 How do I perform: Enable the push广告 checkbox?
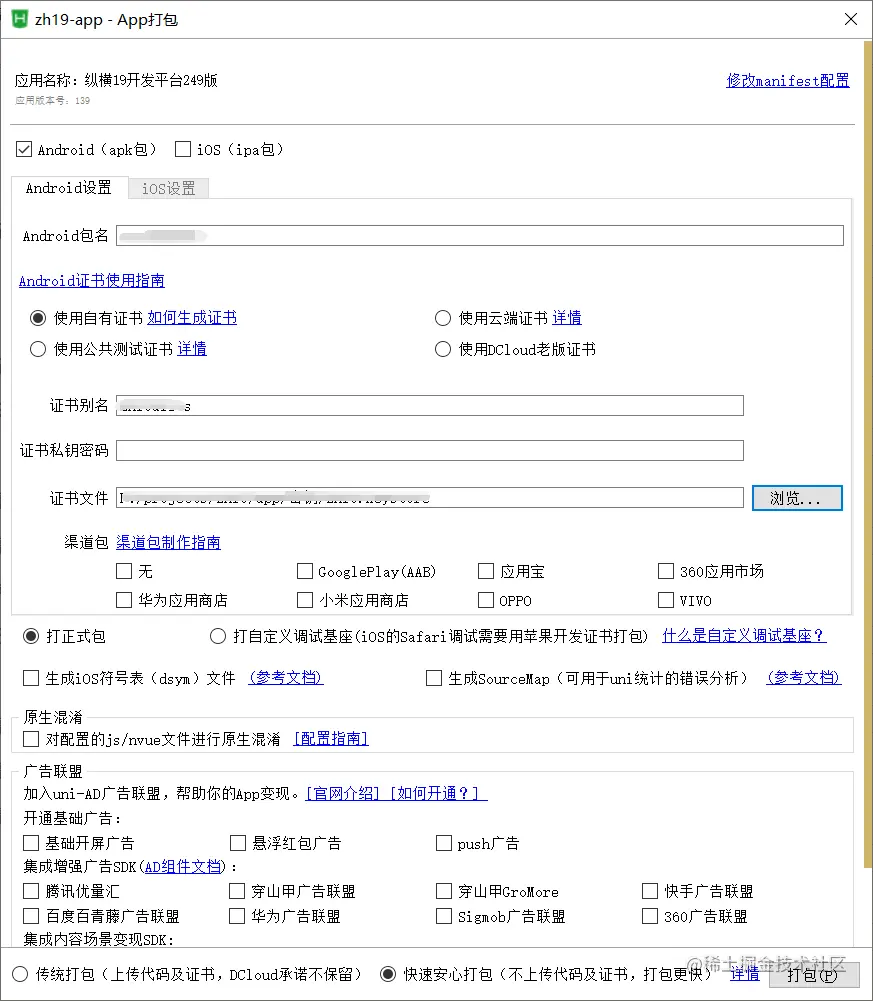click(444, 843)
